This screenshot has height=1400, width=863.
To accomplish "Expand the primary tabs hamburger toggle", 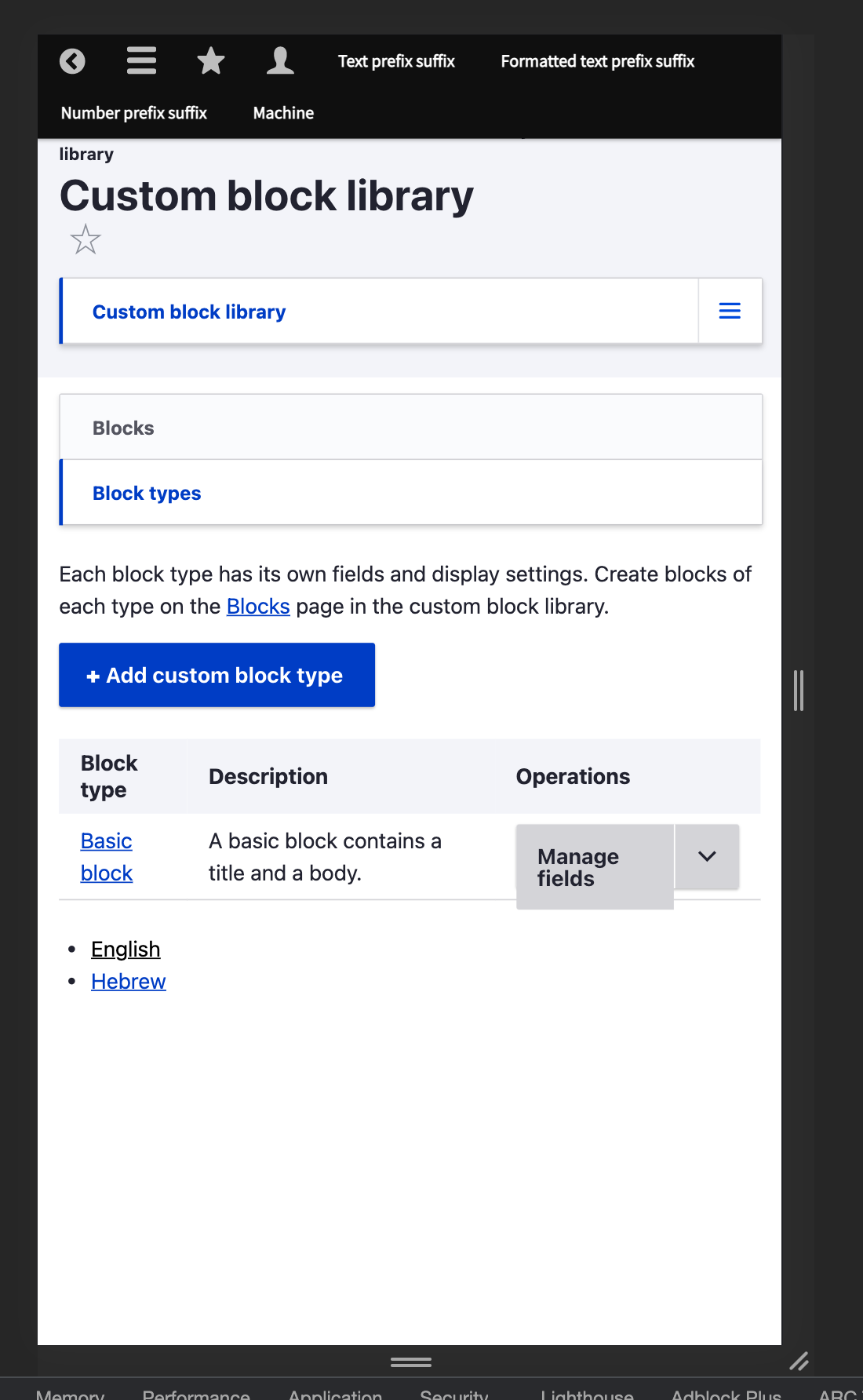I will 730,311.
